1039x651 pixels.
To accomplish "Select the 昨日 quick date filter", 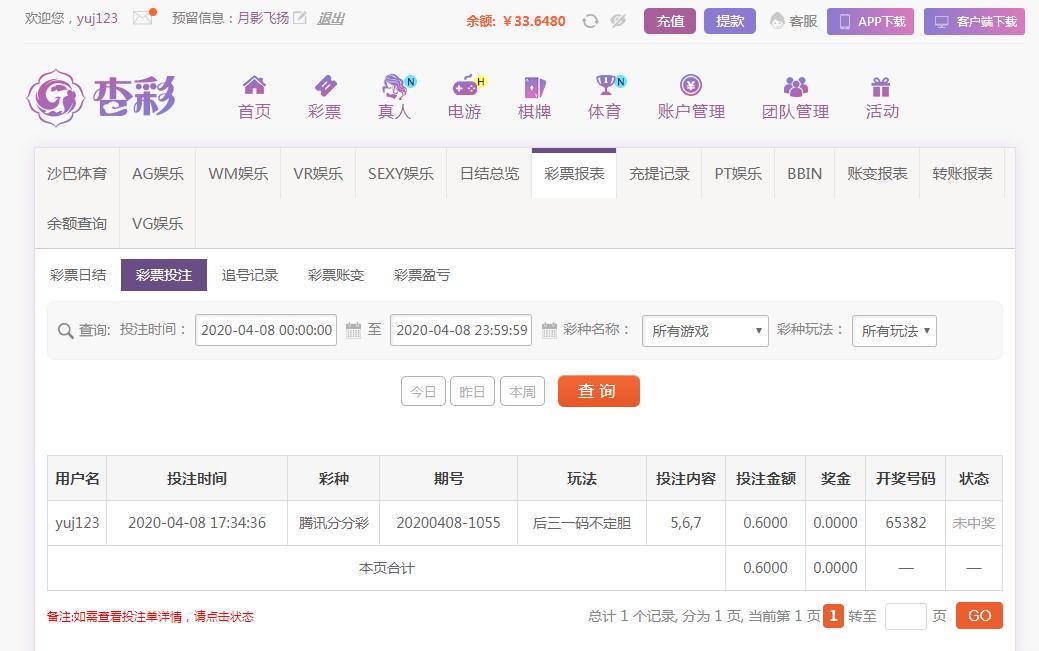I will tap(472, 392).
